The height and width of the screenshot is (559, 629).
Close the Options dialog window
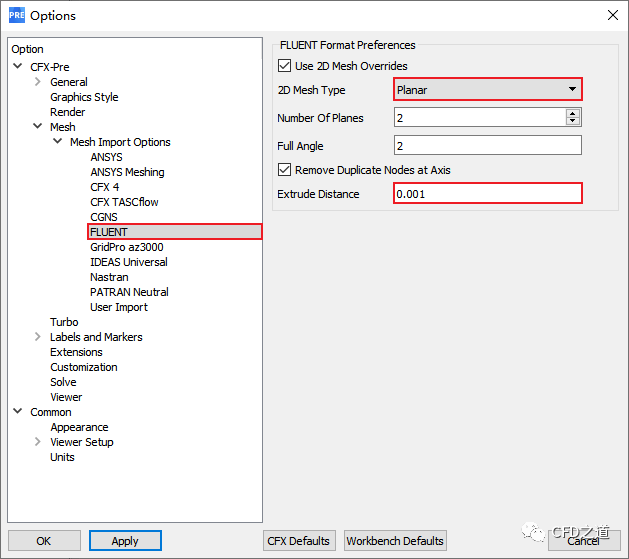(612, 15)
